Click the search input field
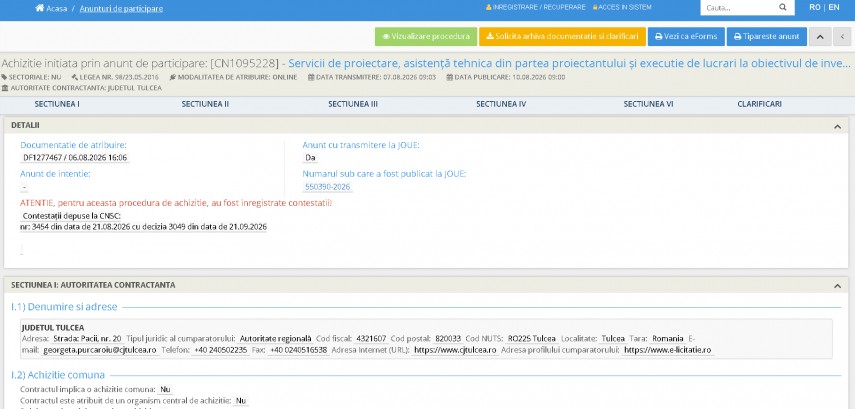 739,8
